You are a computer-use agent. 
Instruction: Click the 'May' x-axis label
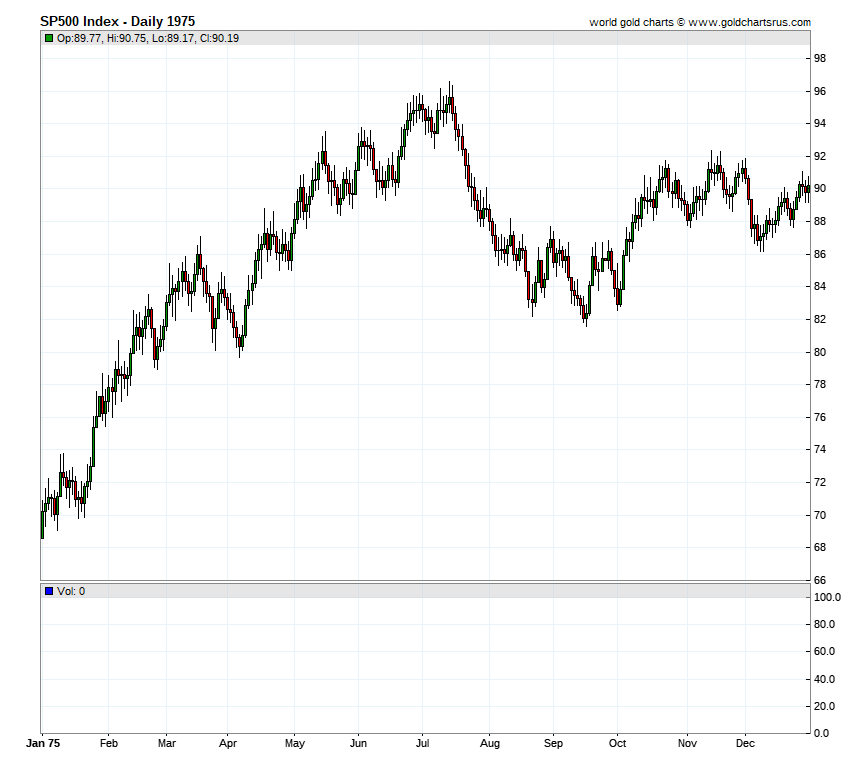(x=294, y=744)
